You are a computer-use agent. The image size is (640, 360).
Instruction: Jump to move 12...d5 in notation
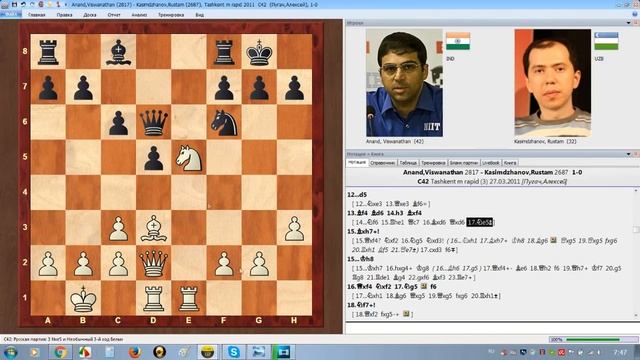357,195
